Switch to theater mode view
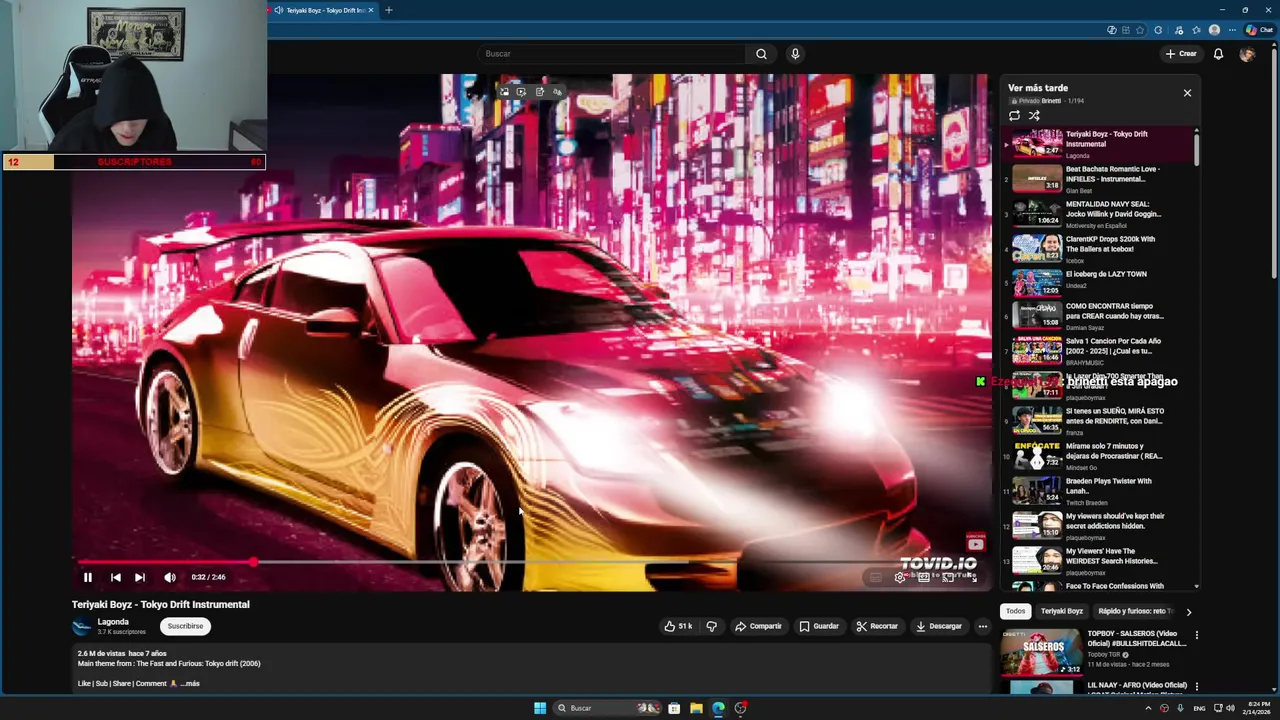The width and height of the screenshot is (1280, 720). pos(924,577)
